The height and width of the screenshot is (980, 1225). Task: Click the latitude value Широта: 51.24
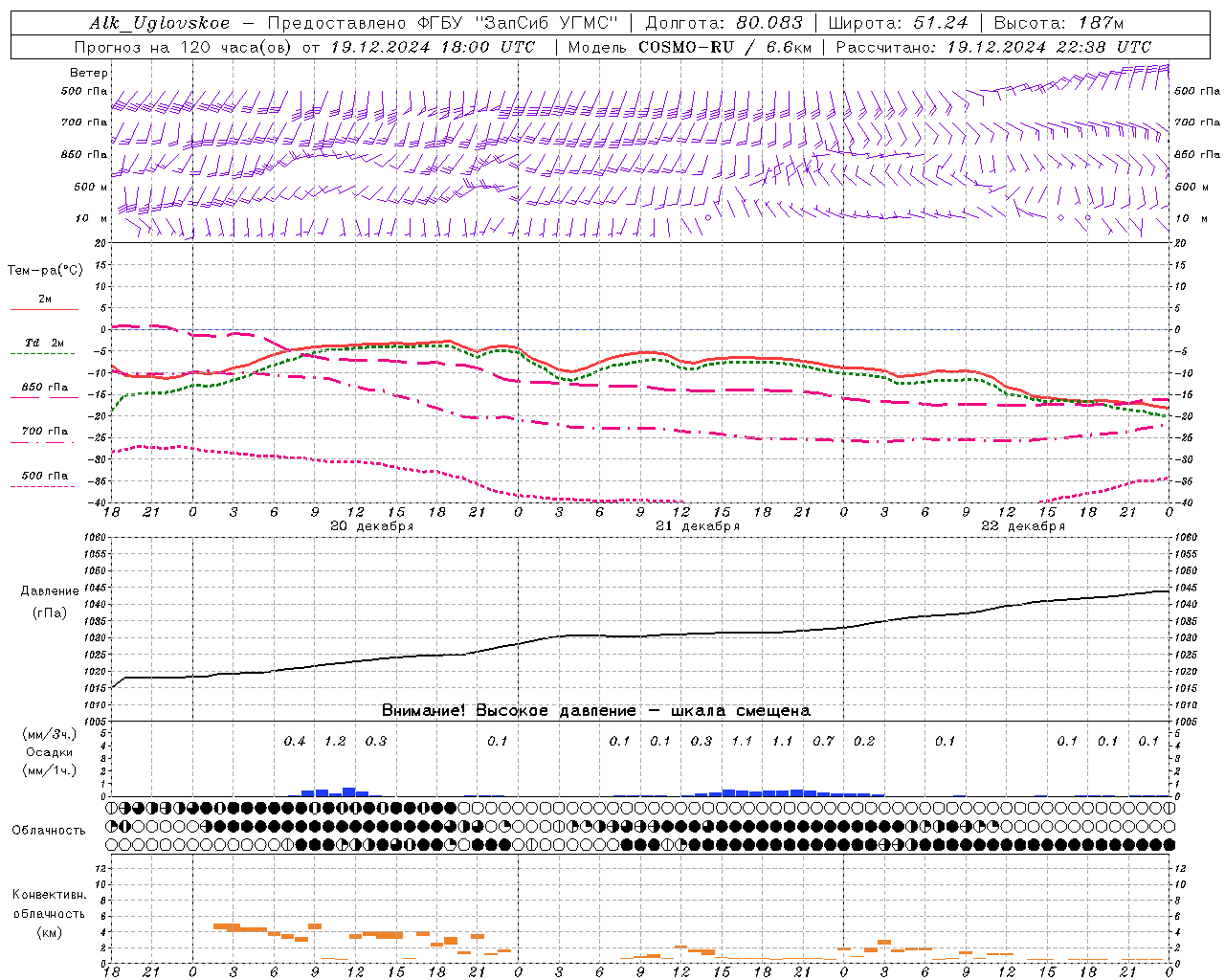click(898, 23)
